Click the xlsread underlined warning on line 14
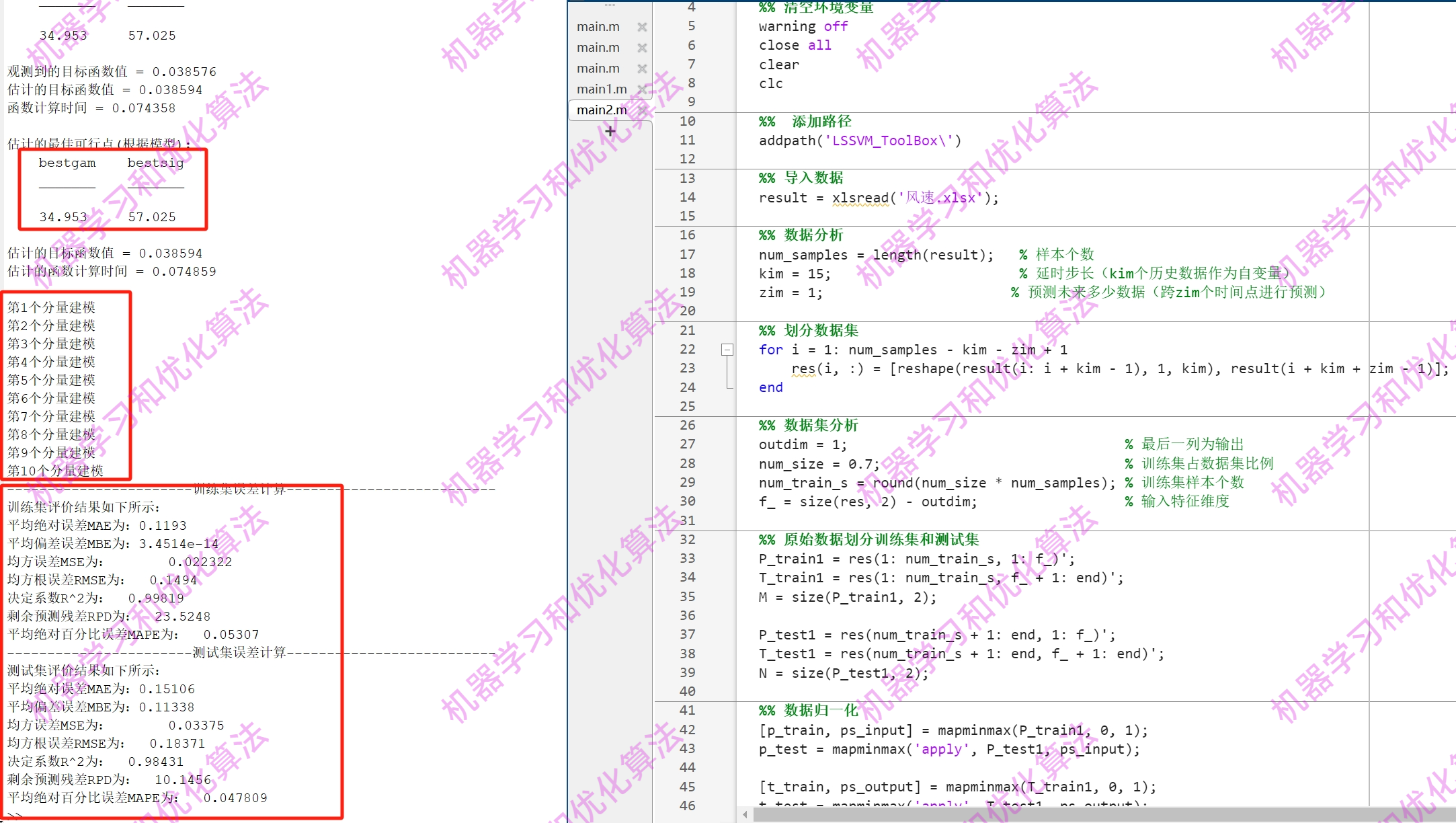1456x823 pixels. 860,198
